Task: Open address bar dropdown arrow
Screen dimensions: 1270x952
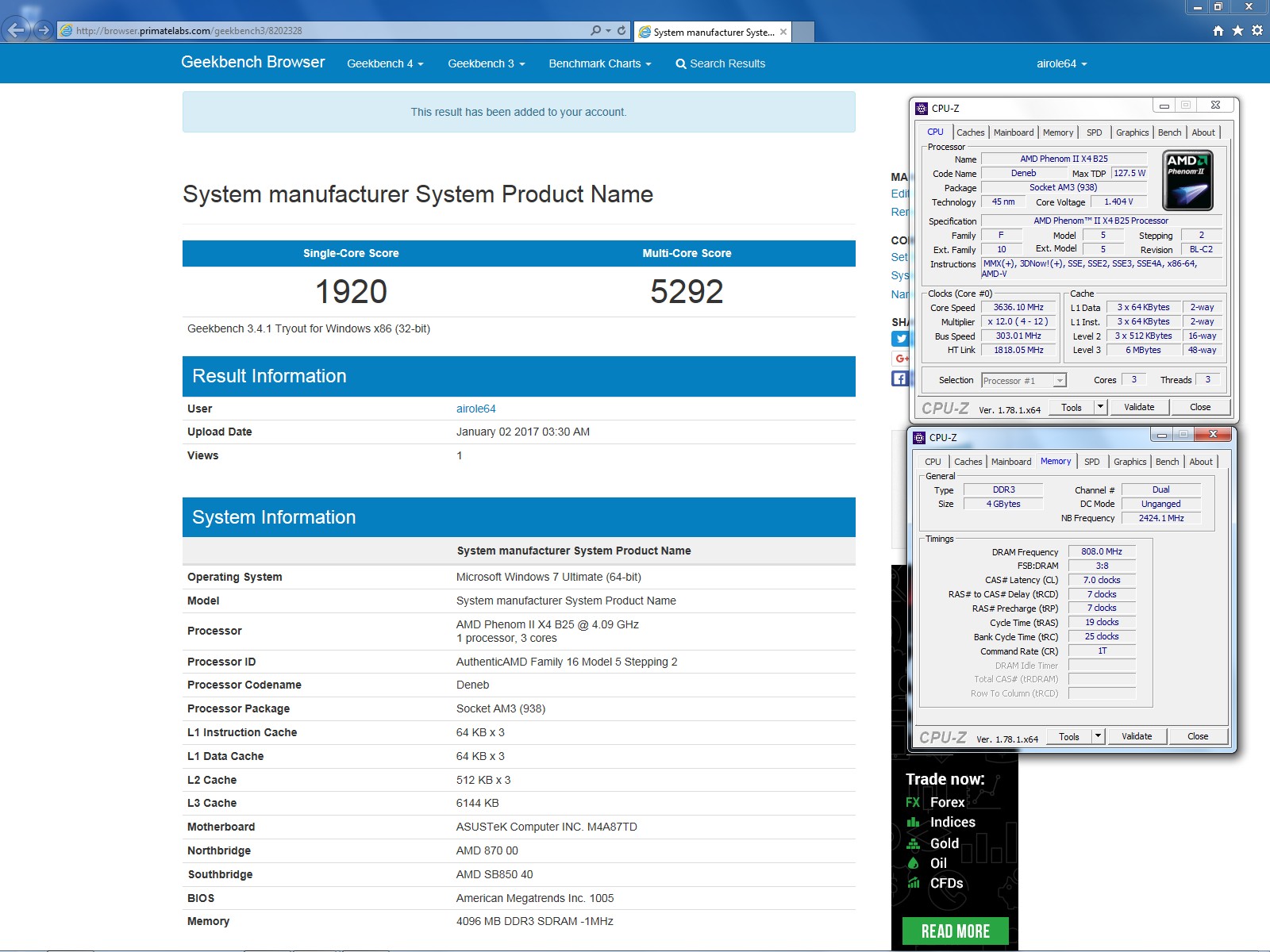Action: [x=609, y=30]
